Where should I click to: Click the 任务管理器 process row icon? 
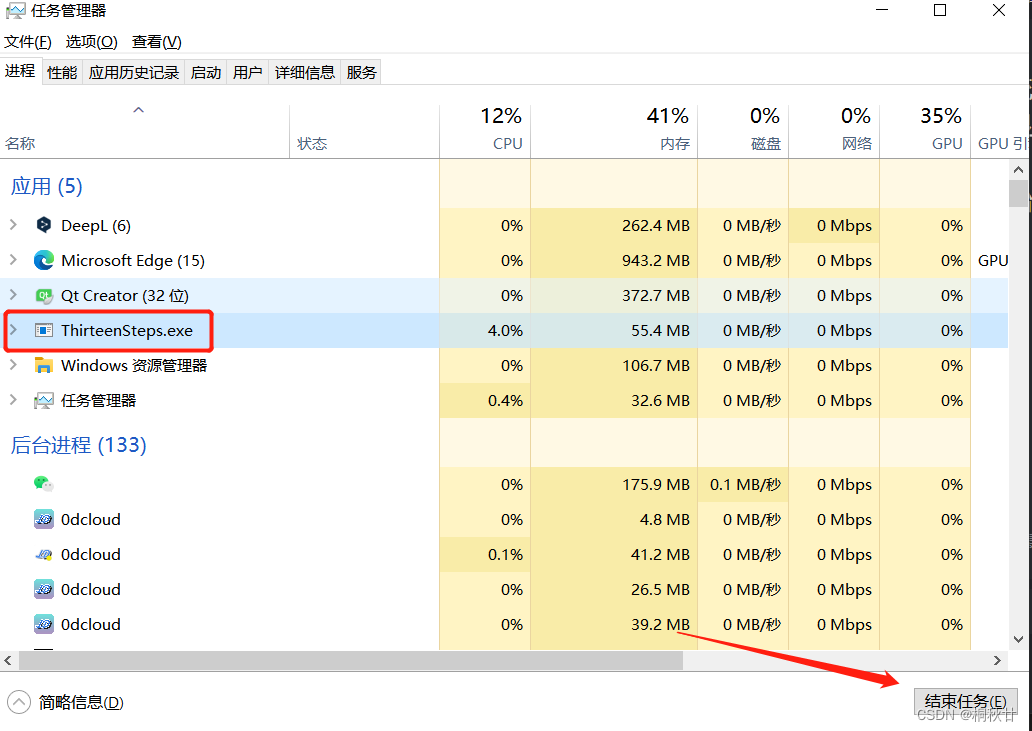43,400
